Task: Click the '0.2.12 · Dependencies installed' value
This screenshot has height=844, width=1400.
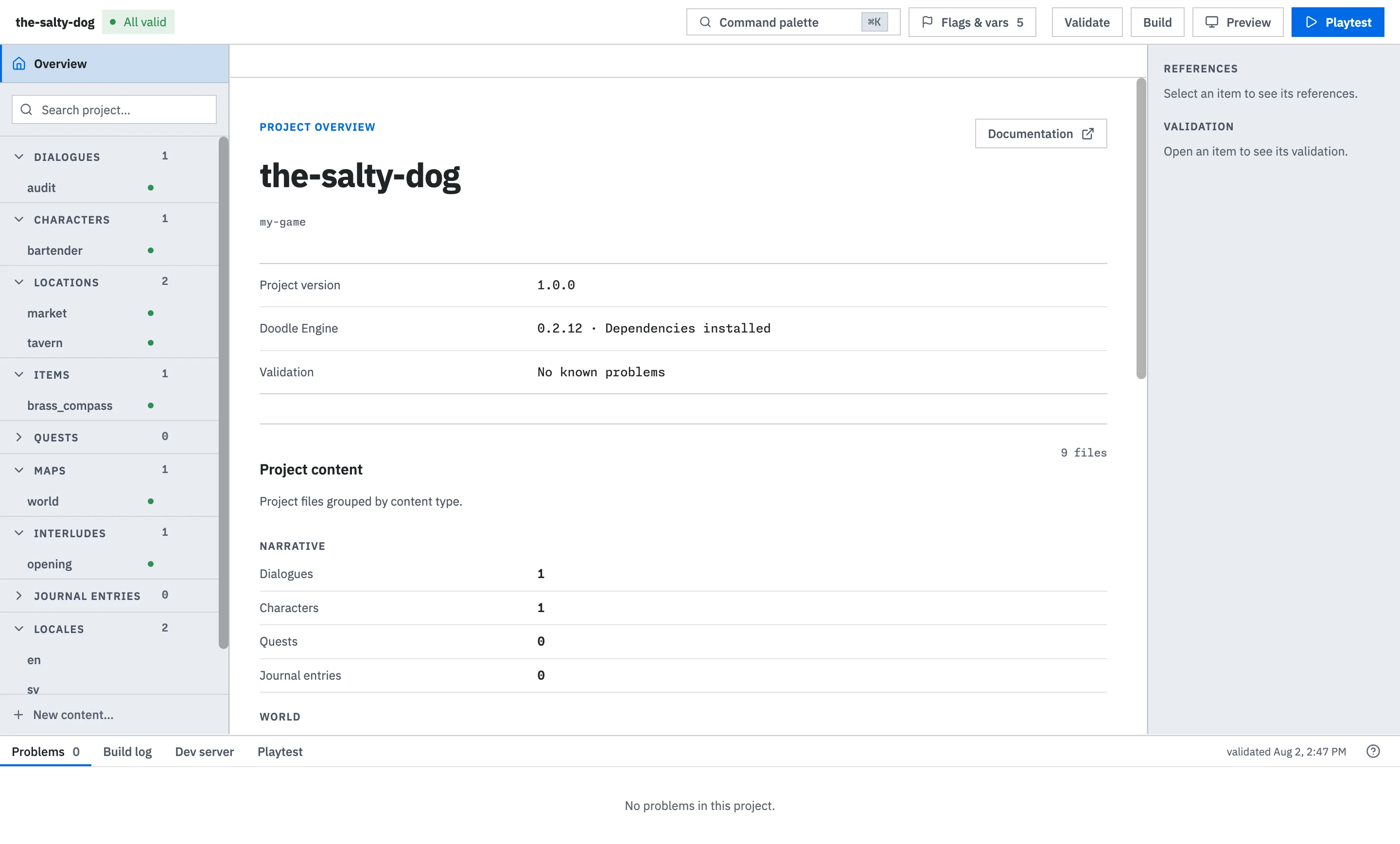Action: click(x=654, y=329)
